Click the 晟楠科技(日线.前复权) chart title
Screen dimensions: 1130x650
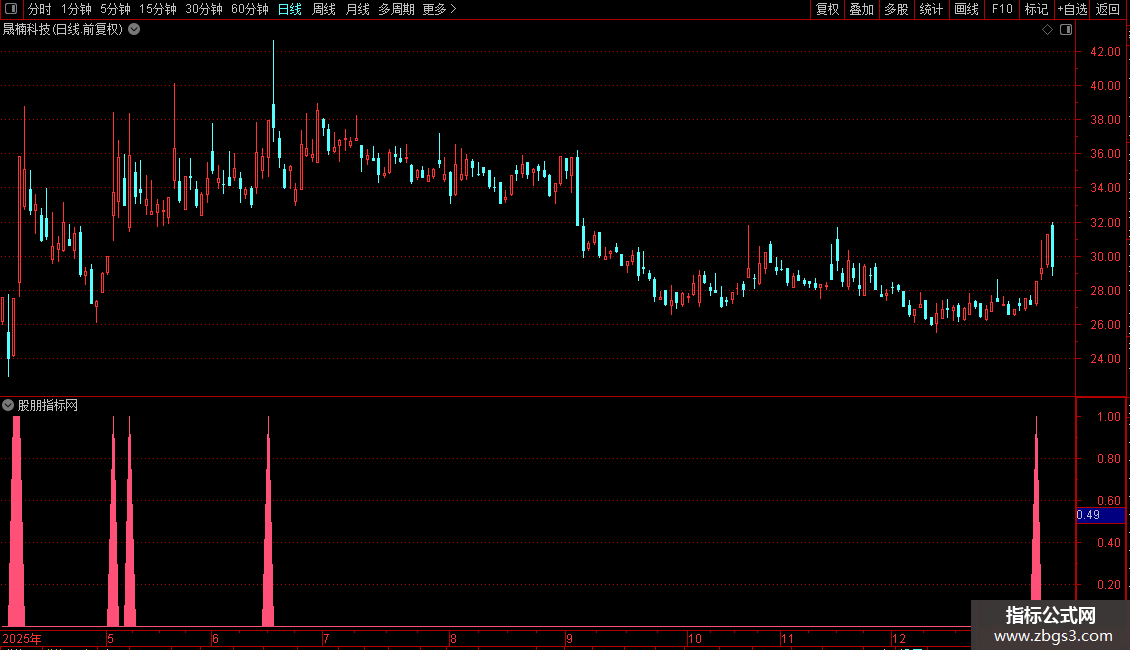tap(63, 30)
